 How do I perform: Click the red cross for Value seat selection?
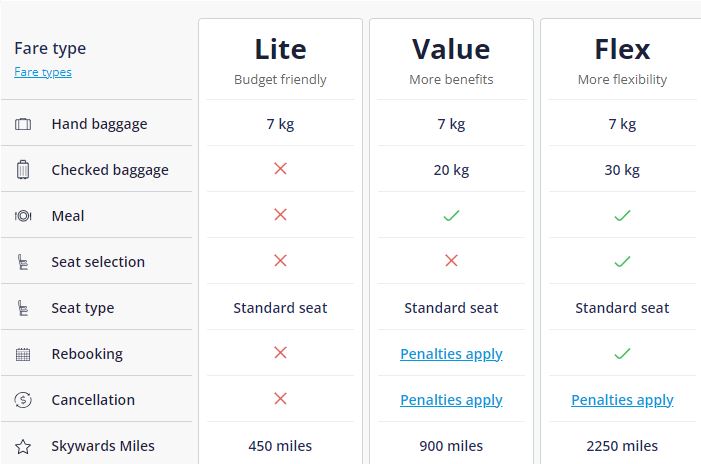451,261
